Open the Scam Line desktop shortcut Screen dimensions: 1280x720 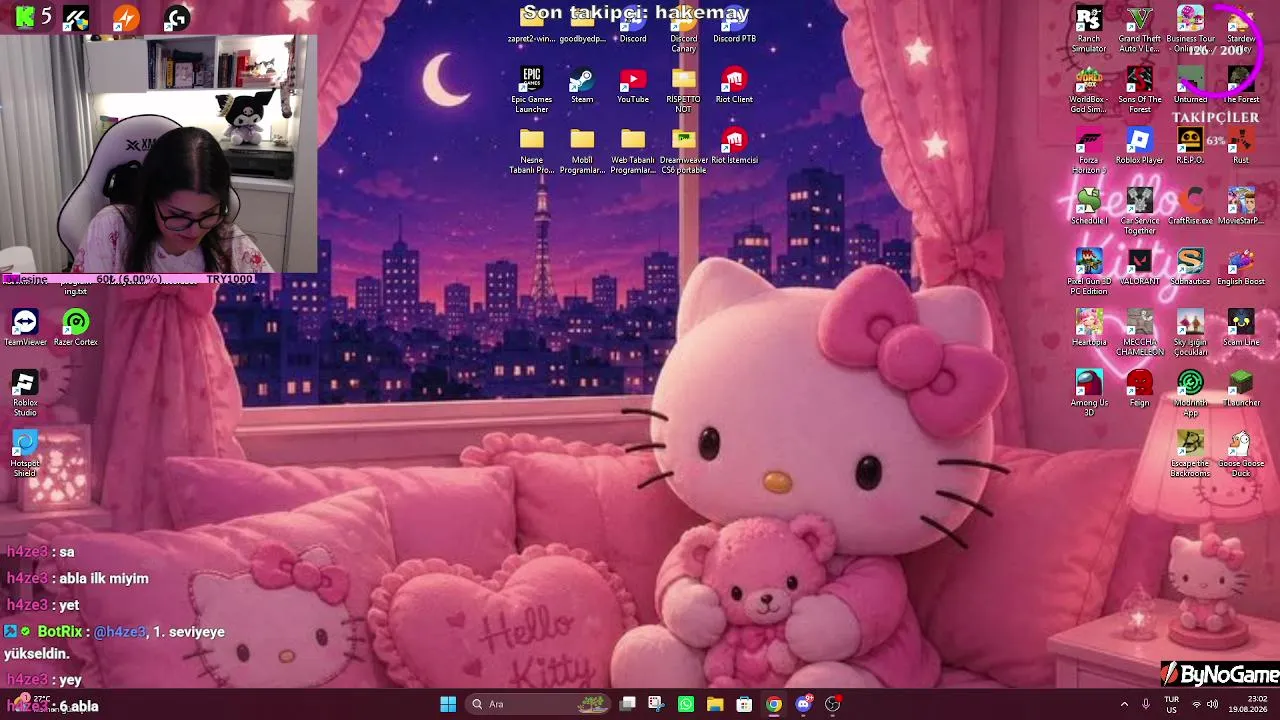coord(1241,328)
